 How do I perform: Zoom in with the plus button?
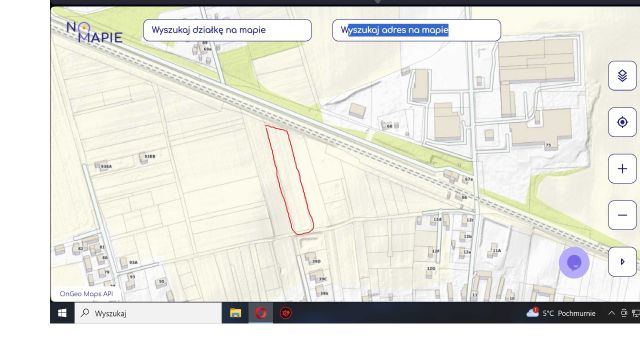pyautogui.click(x=622, y=169)
